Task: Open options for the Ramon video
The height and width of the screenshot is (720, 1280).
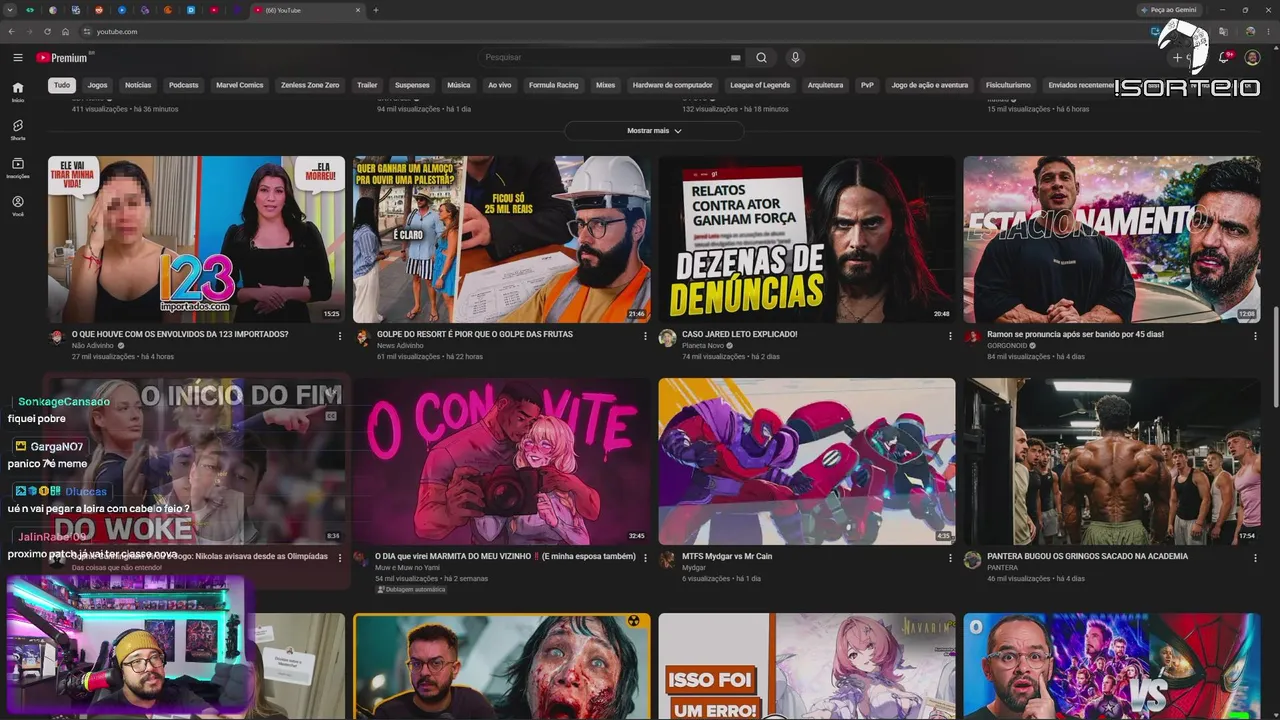Action: click(x=1255, y=336)
